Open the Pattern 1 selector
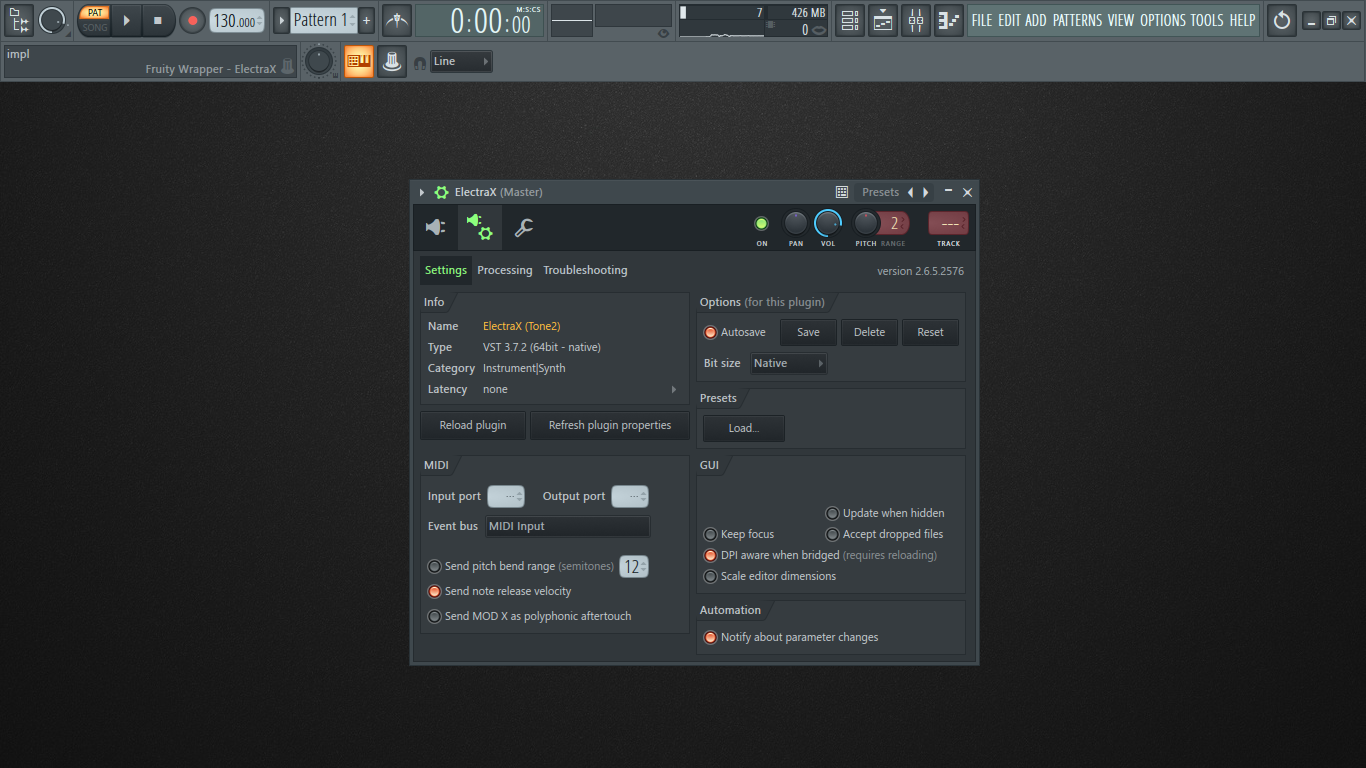 coord(324,20)
